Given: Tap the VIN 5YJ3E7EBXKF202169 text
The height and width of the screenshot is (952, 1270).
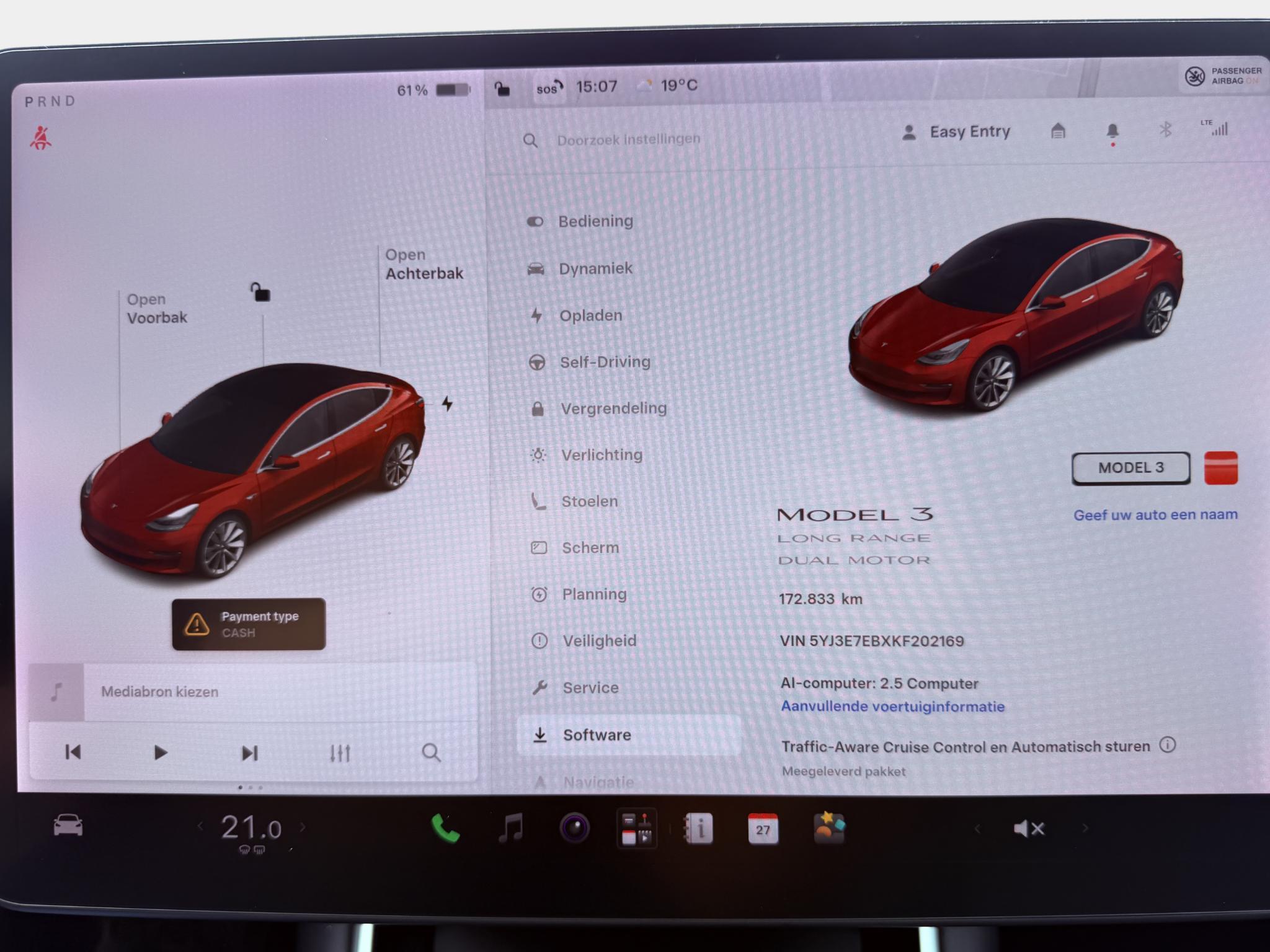Looking at the screenshot, I should click(872, 641).
